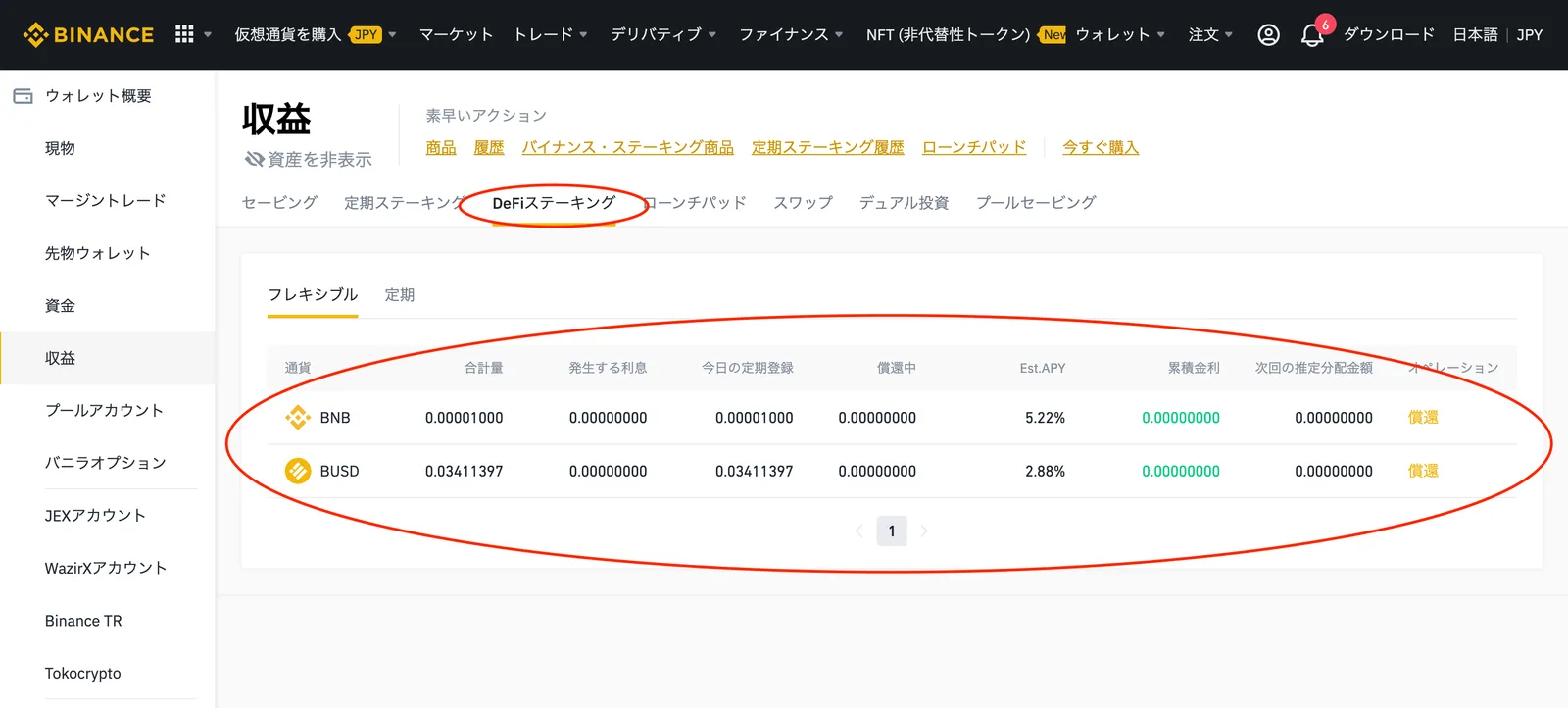
Task: Open the user account profile icon
Action: tap(1268, 35)
